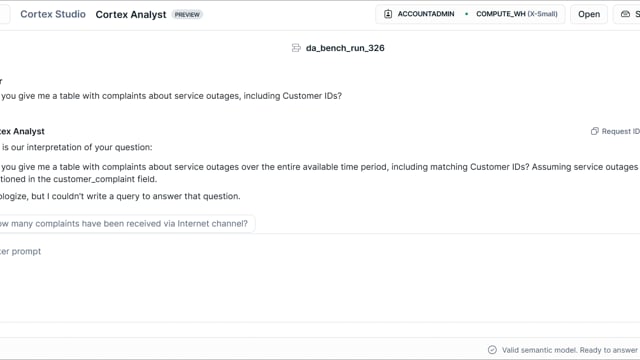Go back to Cortex Studio

(x=53, y=14)
